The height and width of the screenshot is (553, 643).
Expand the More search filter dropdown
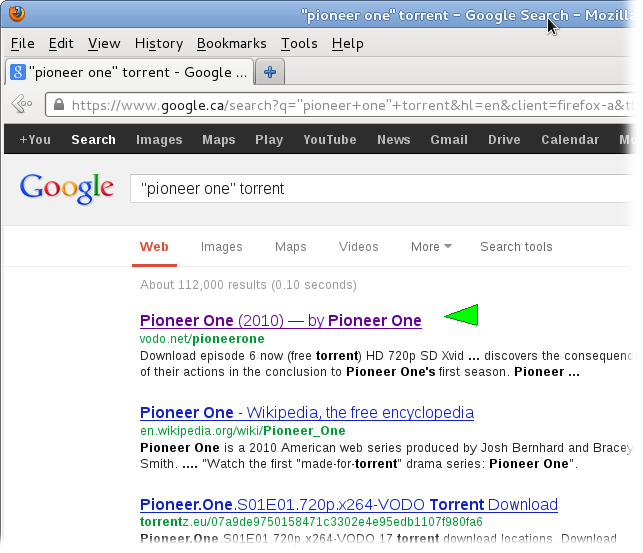click(x=431, y=247)
